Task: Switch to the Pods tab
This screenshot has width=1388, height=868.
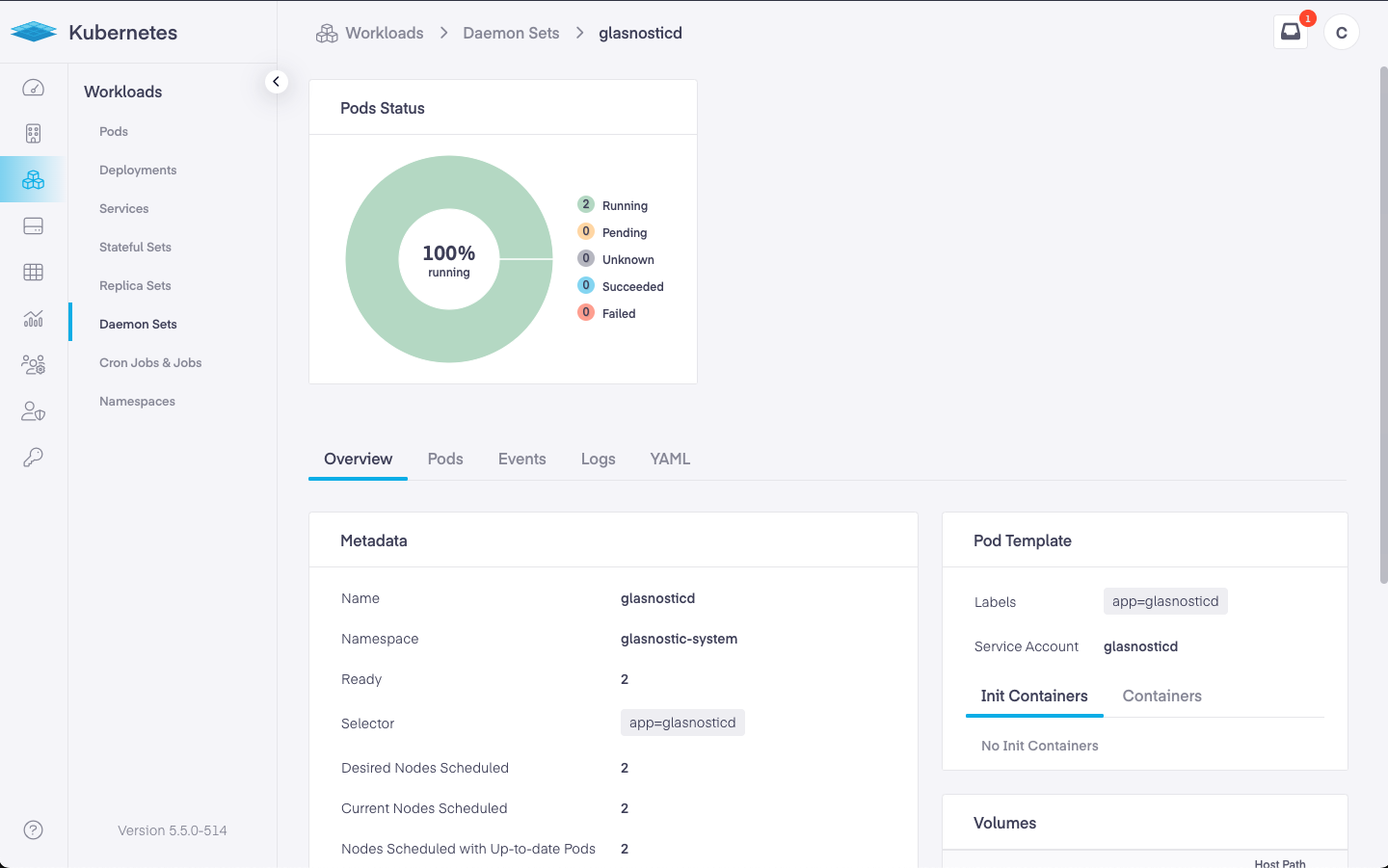Action: coord(445,460)
